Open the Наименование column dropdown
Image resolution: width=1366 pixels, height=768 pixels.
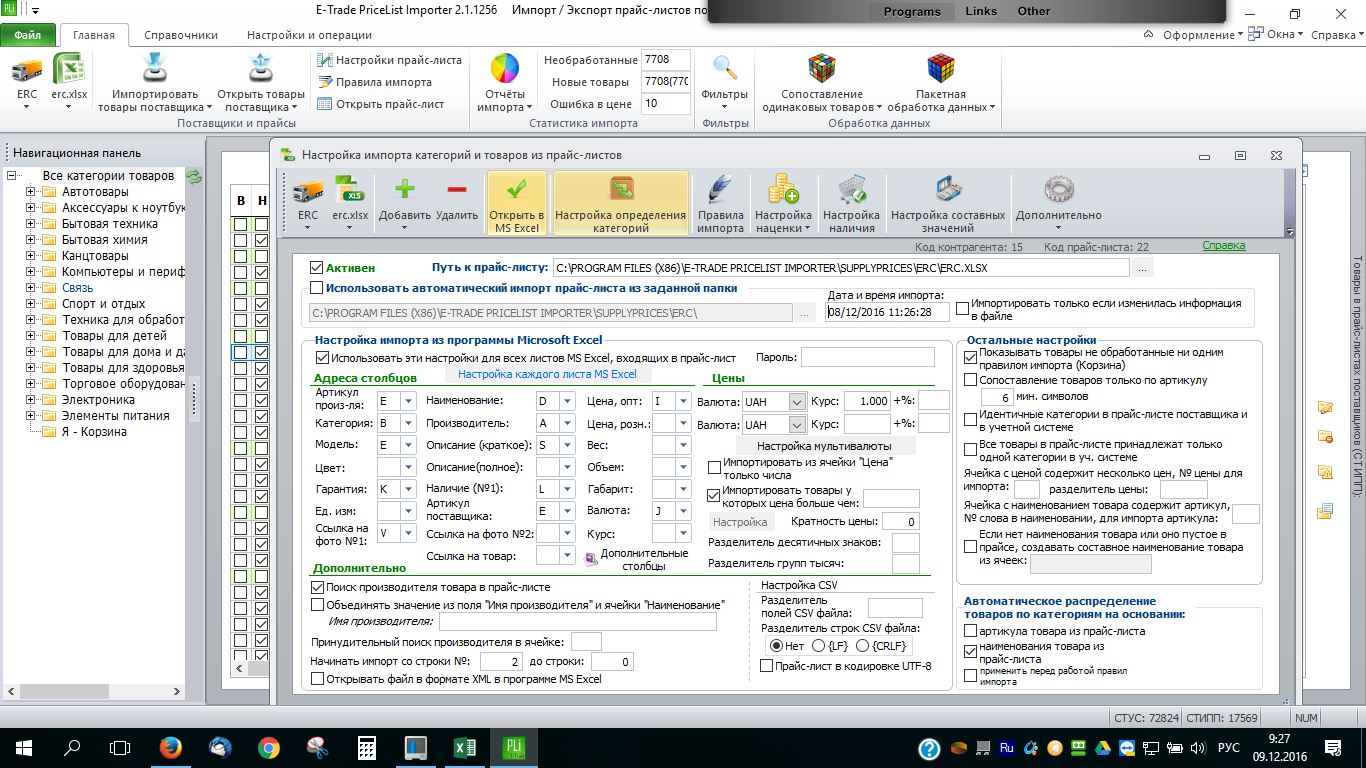(567, 401)
